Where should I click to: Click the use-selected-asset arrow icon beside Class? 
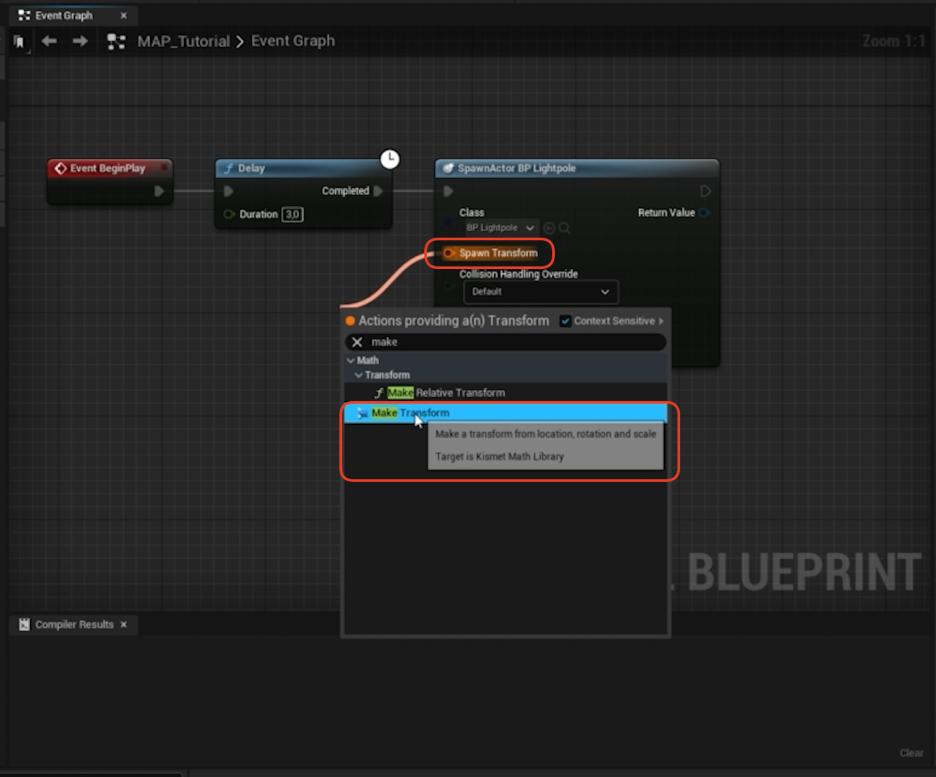click(549, 228)
